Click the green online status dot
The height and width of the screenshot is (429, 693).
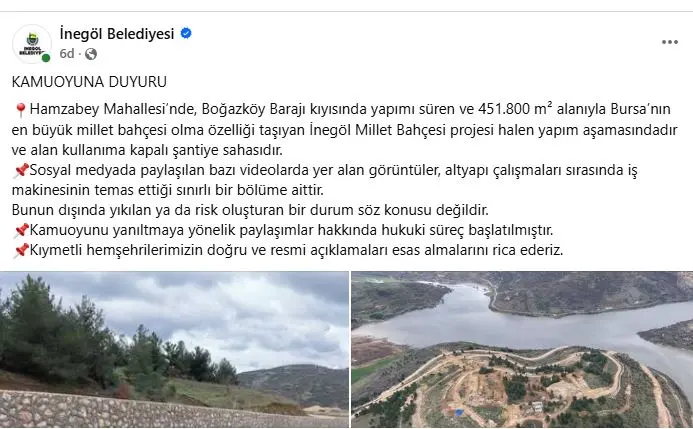click(x=46, y=58)
